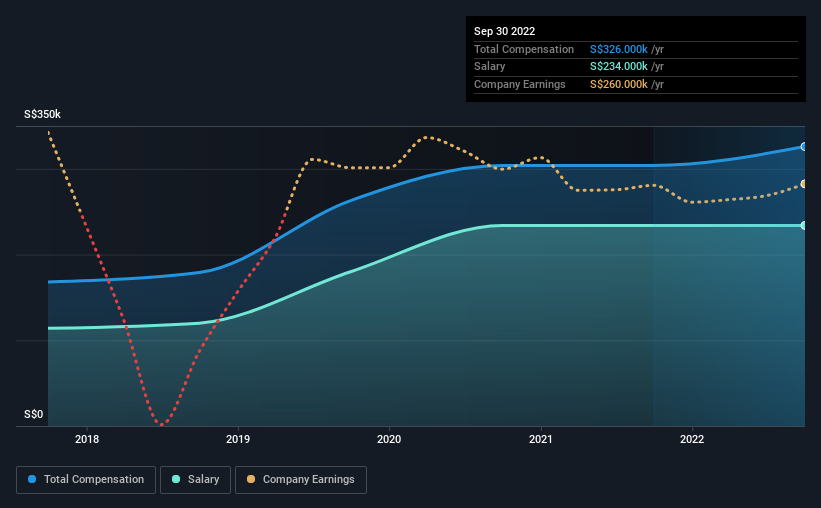Image resolution: width=821 pixels, height=508 pixels.
Task: Click the teal dot in Salary legend
Action: pyautogui.click(x=176, y=479)
